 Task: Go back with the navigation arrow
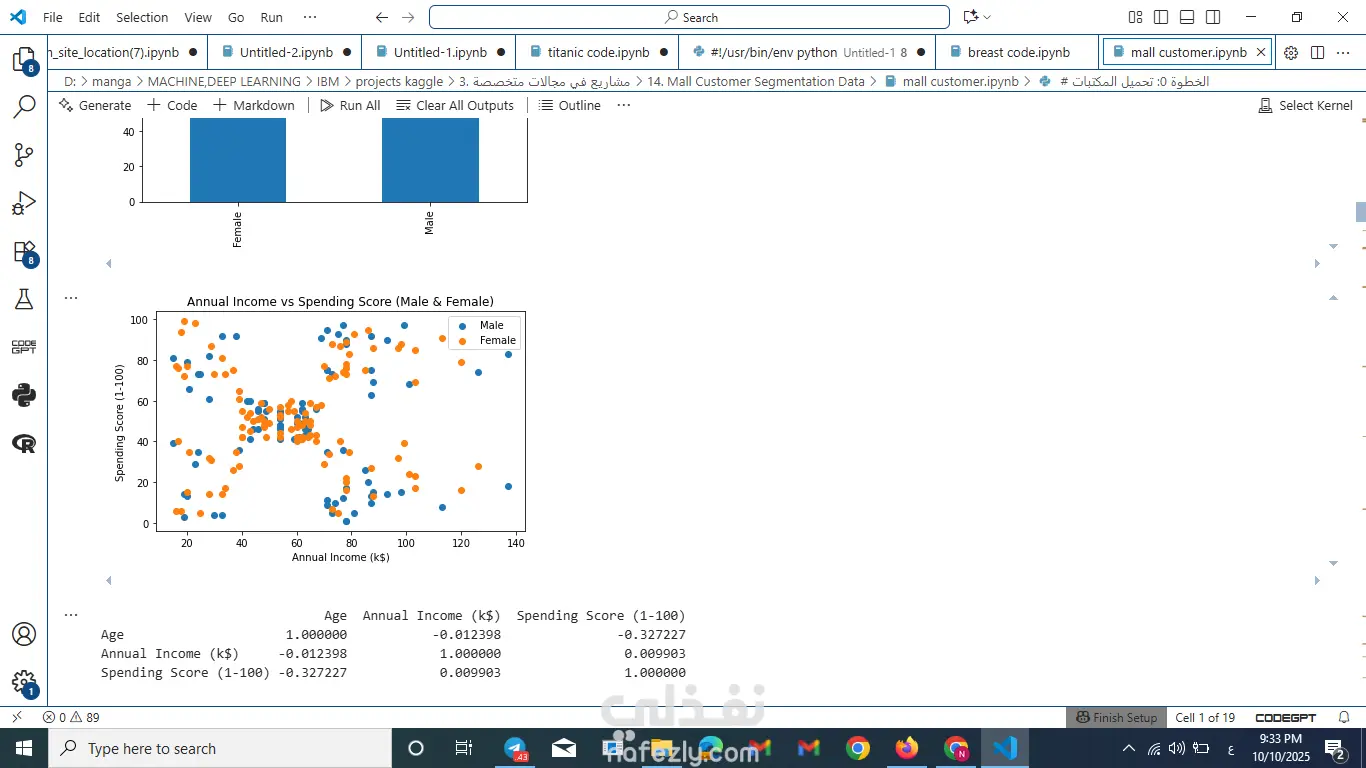click(382, 17)
